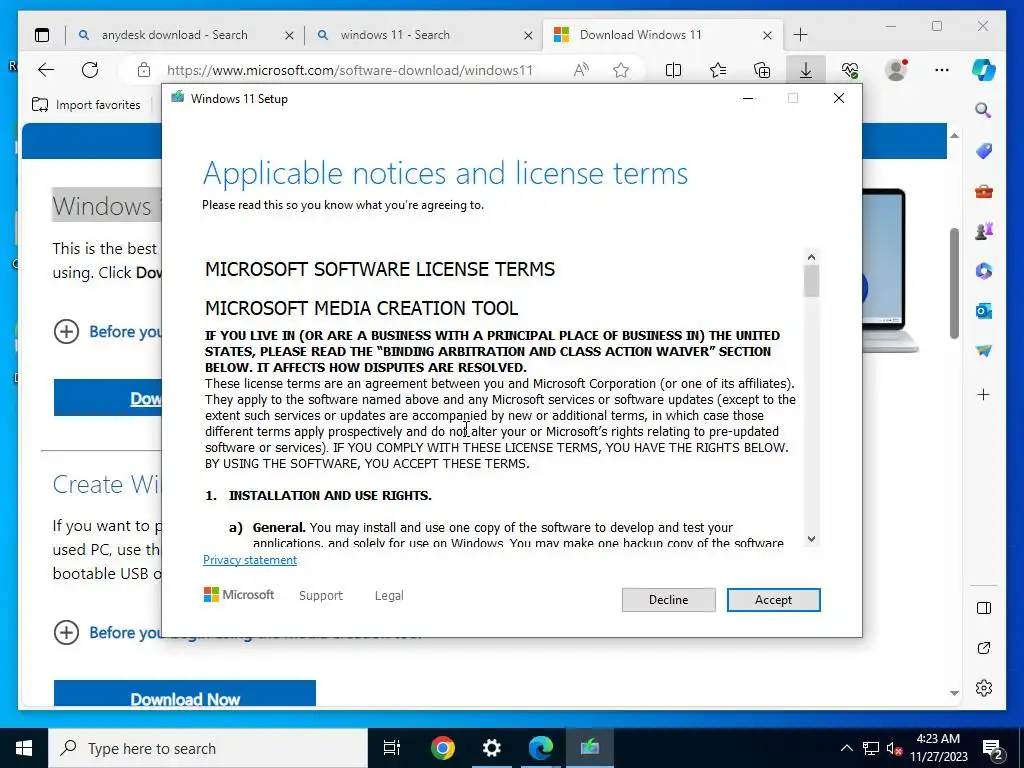This screenshot has width=1024, height=768.
Task: Click the Read aloud icon
Action: [581, 70]
